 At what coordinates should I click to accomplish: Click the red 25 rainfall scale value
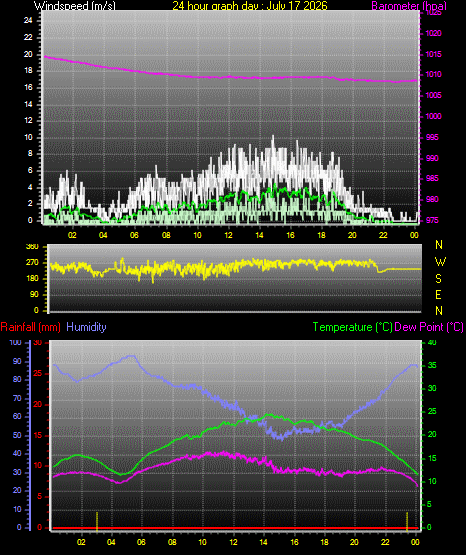[x=38, y=373]
